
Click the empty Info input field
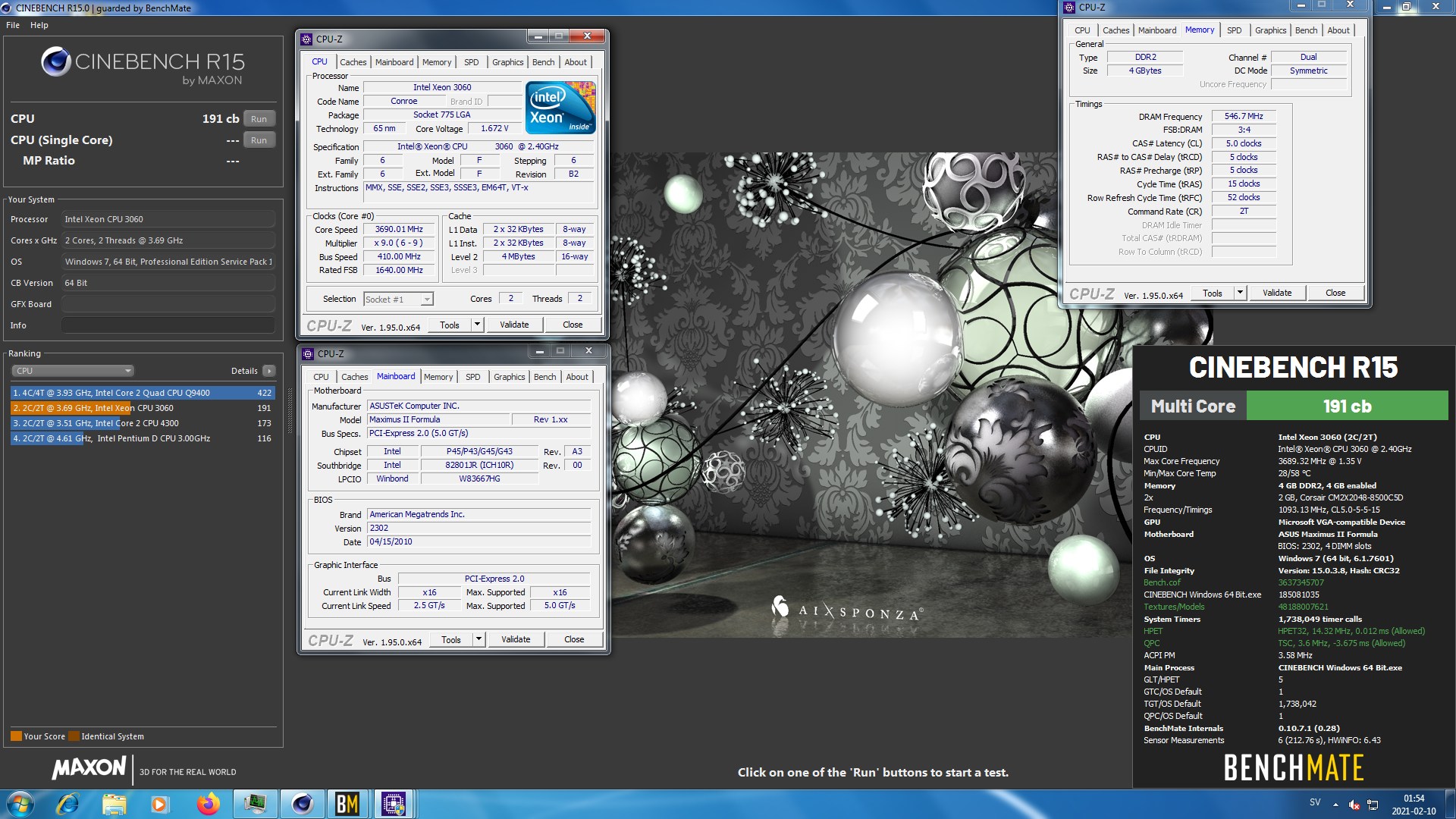168,325
